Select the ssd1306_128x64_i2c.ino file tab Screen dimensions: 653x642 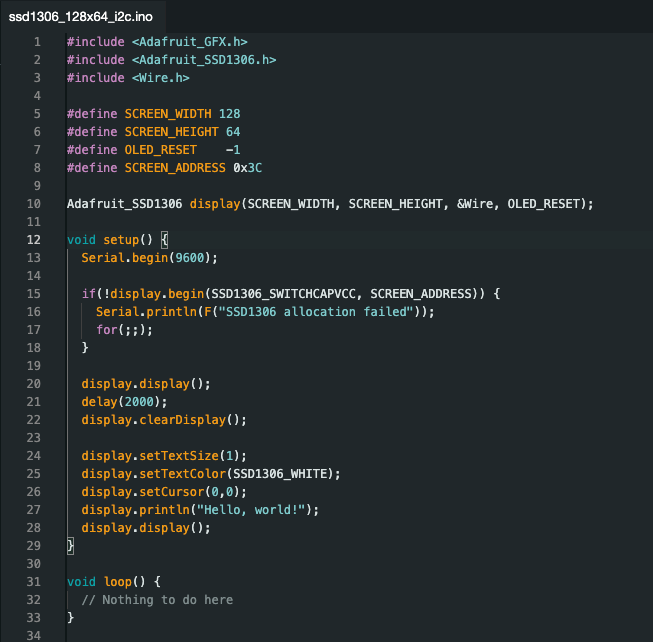[x=81, y=17]
